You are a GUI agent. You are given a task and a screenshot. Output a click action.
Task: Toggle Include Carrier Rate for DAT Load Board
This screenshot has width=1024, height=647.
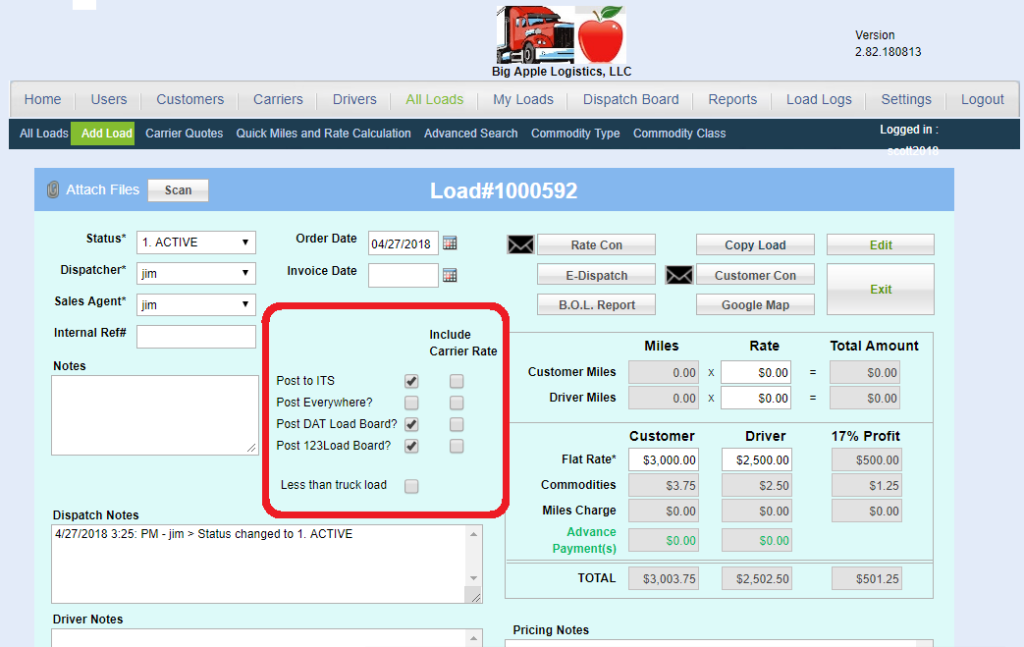(456, 425)
